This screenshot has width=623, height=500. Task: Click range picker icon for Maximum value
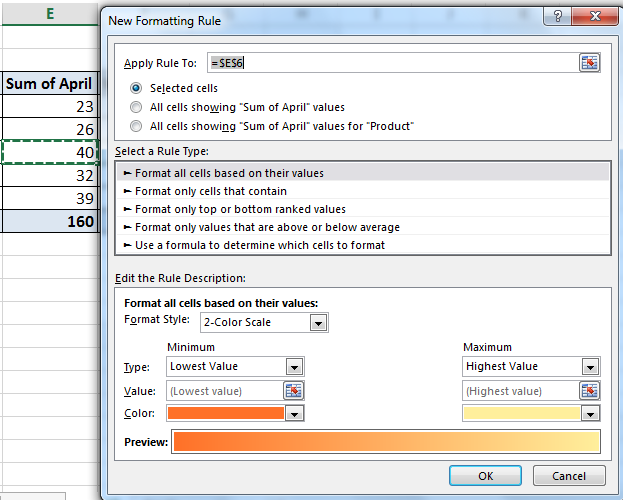point(590,391)
